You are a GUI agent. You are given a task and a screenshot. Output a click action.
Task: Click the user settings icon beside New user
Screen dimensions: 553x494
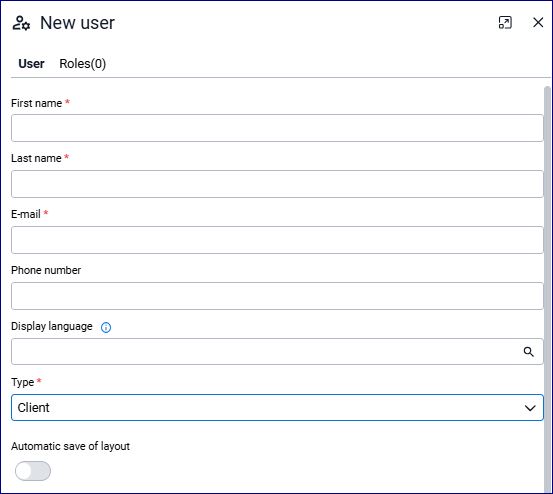coord(21,23)
